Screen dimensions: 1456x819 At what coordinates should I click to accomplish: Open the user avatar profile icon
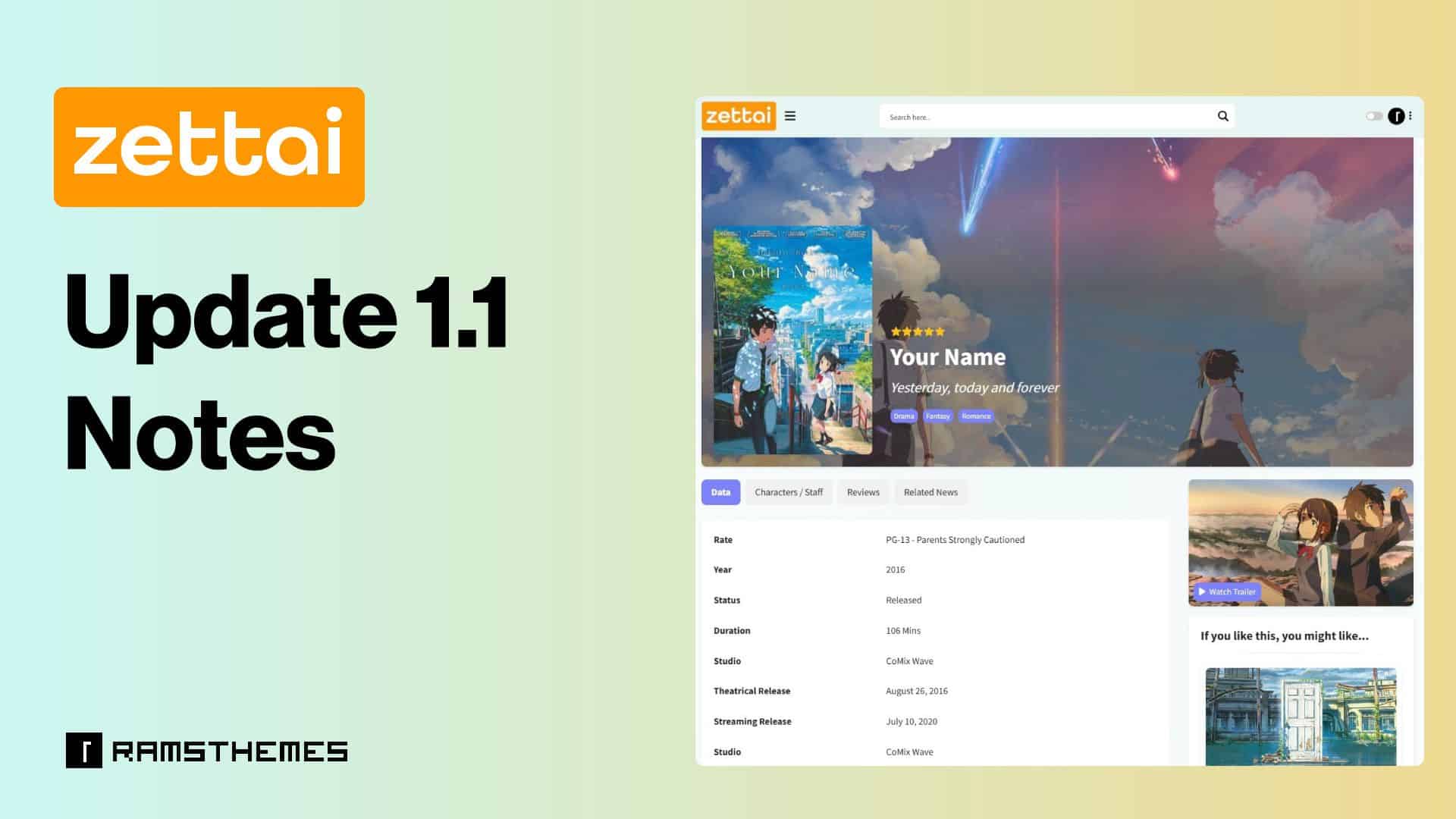coord(1396,116)
